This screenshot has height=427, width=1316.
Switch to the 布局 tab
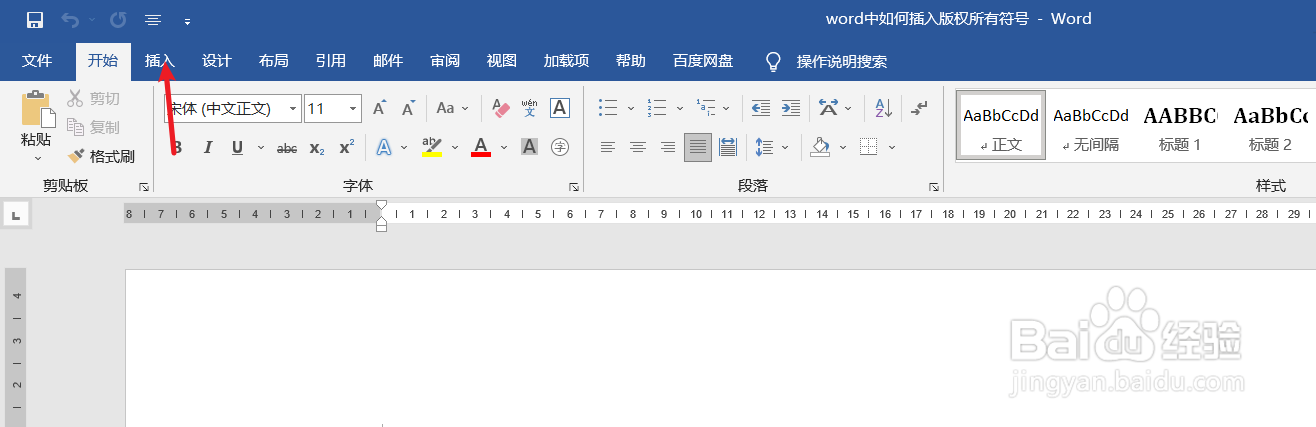click(273, 61)
